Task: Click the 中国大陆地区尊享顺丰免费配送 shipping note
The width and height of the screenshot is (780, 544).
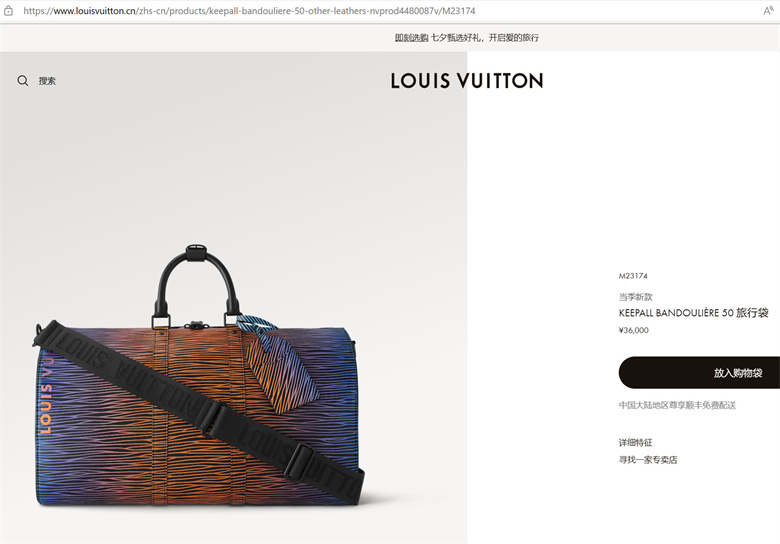Action: coord(677,405)
